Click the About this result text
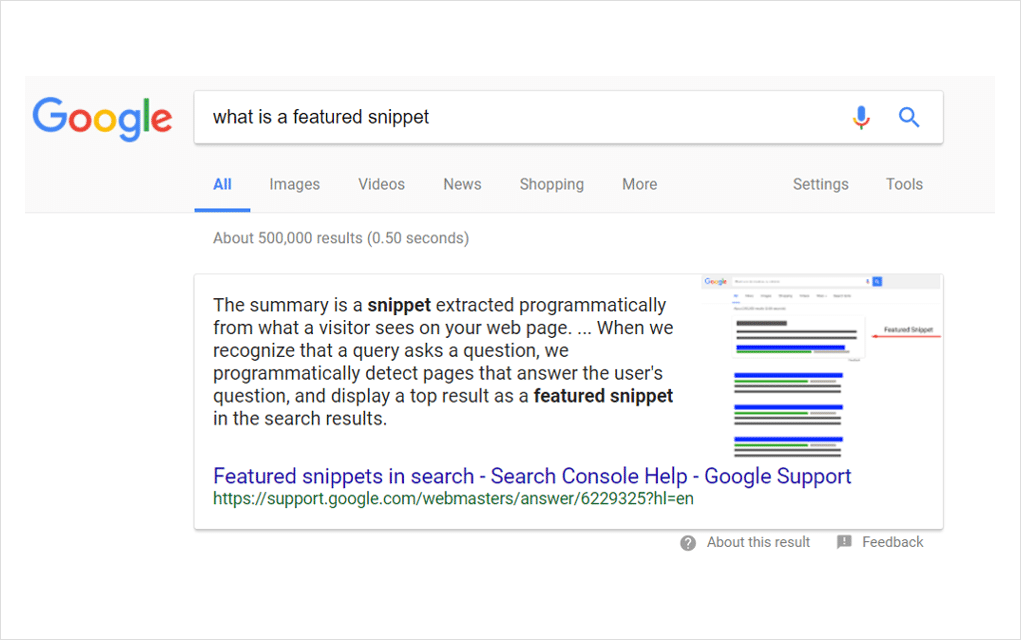 point(758,542)
